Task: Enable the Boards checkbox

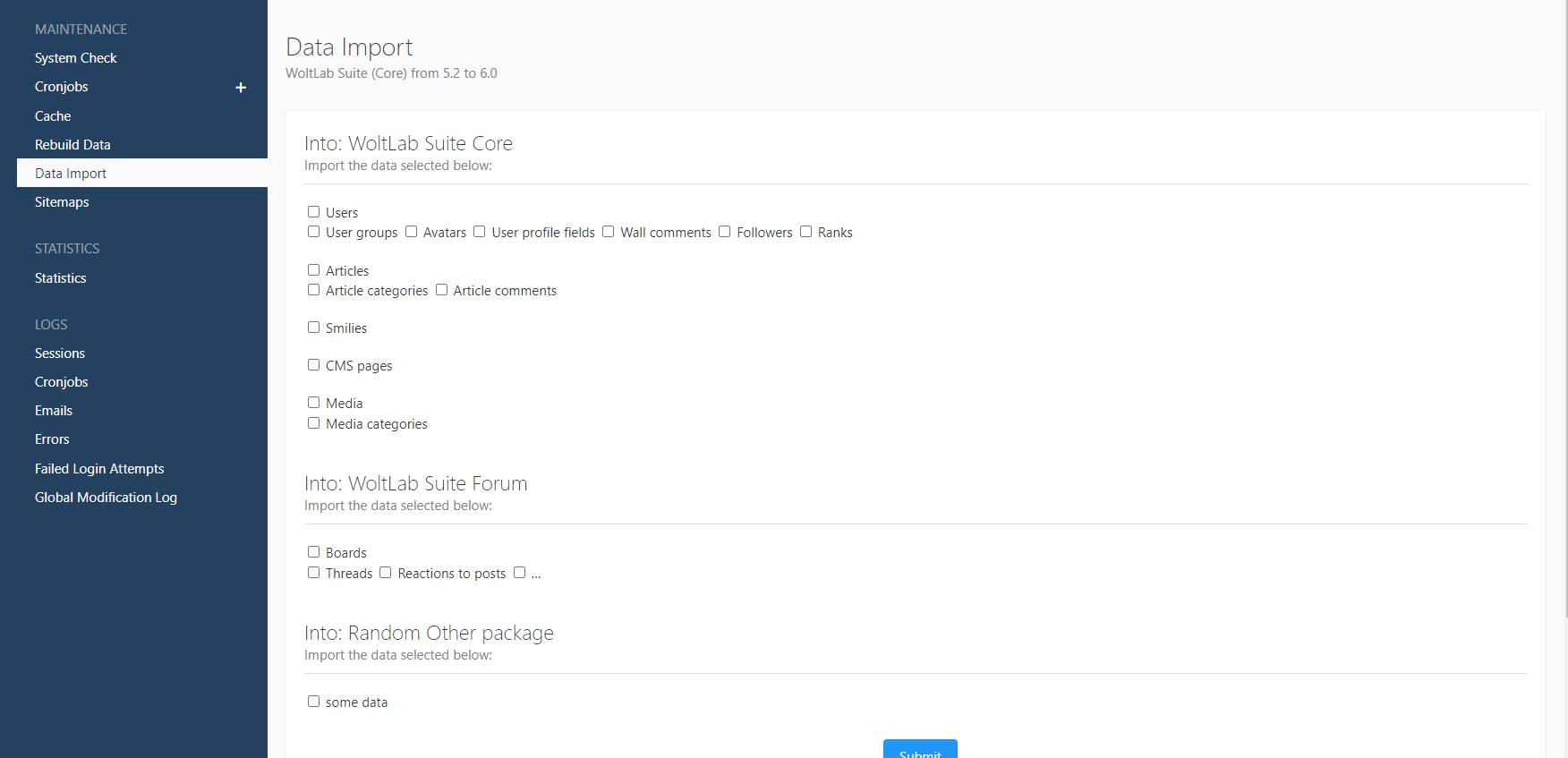Action: click(313, 552)
